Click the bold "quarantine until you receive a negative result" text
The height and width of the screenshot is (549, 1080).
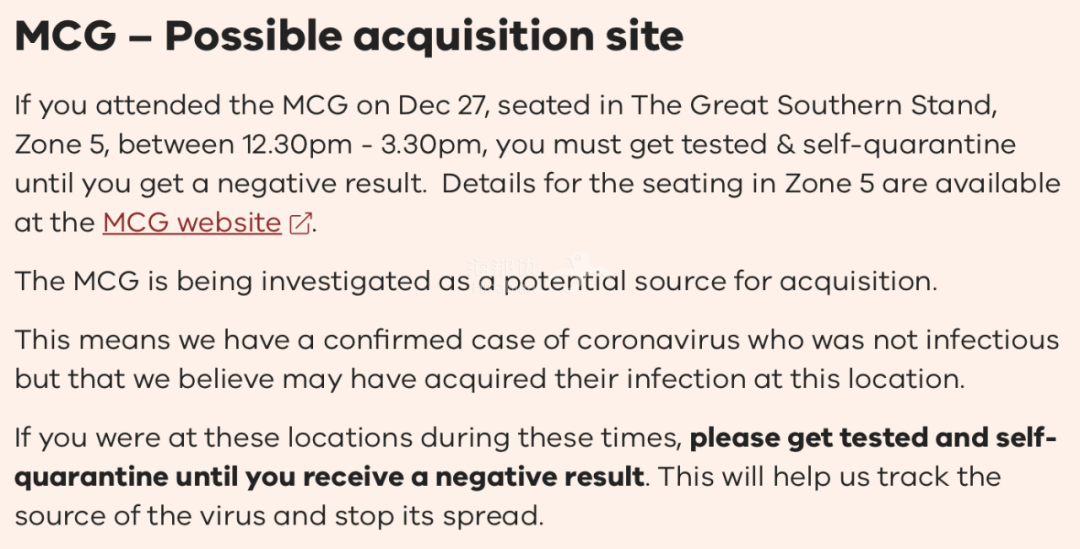coord(329,477)
